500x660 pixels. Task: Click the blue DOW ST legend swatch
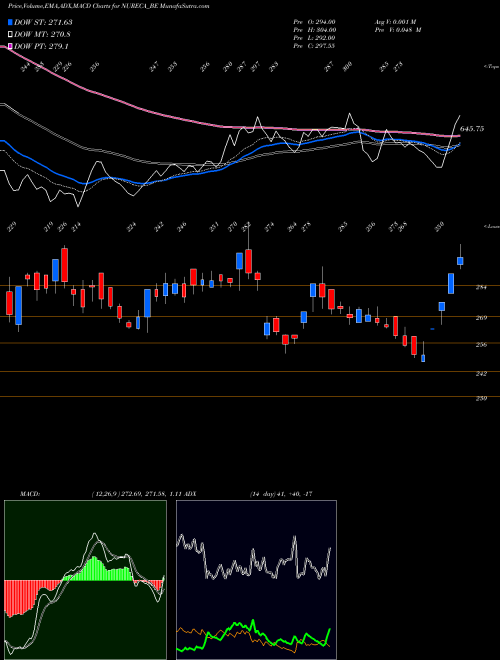click(x=10, y=22)
